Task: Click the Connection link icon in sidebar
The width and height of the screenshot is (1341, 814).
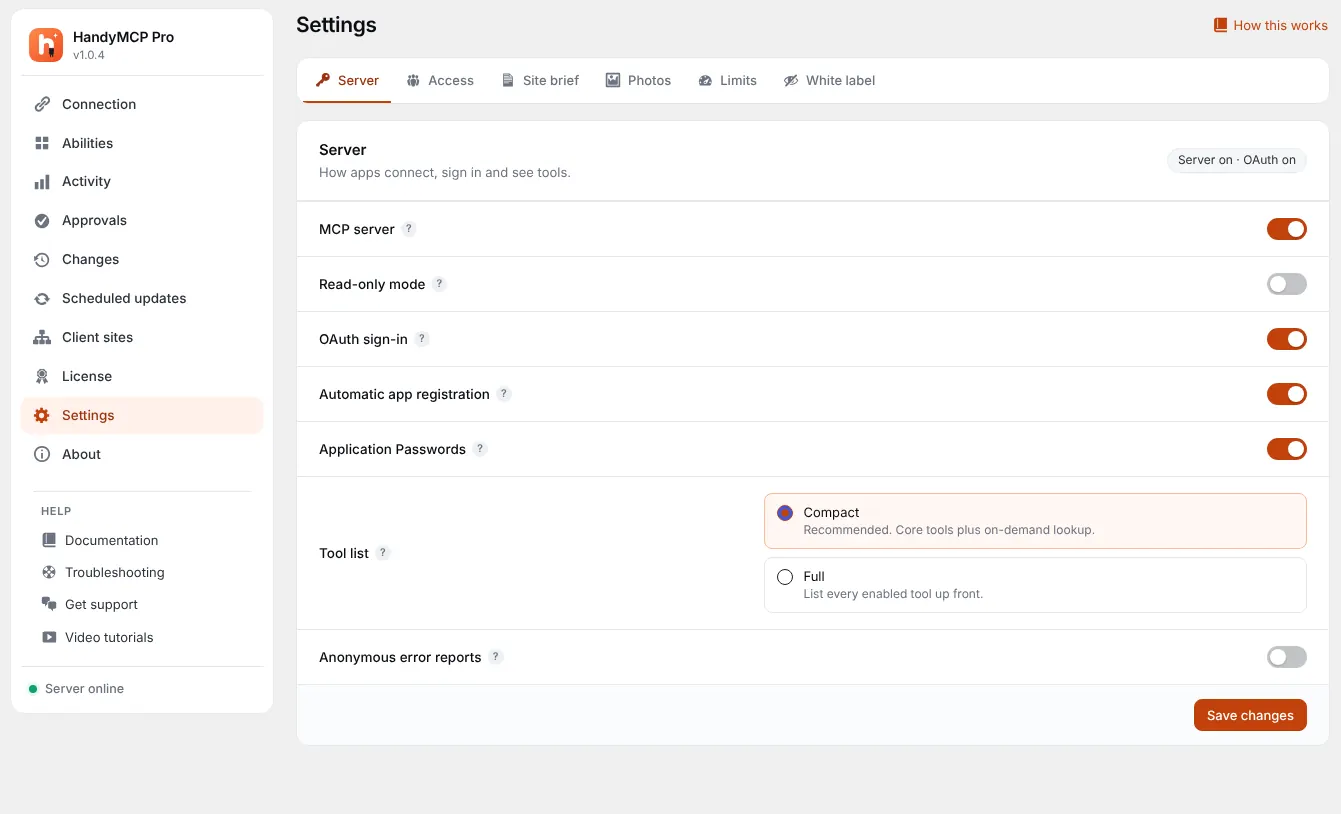Action: 42,104
